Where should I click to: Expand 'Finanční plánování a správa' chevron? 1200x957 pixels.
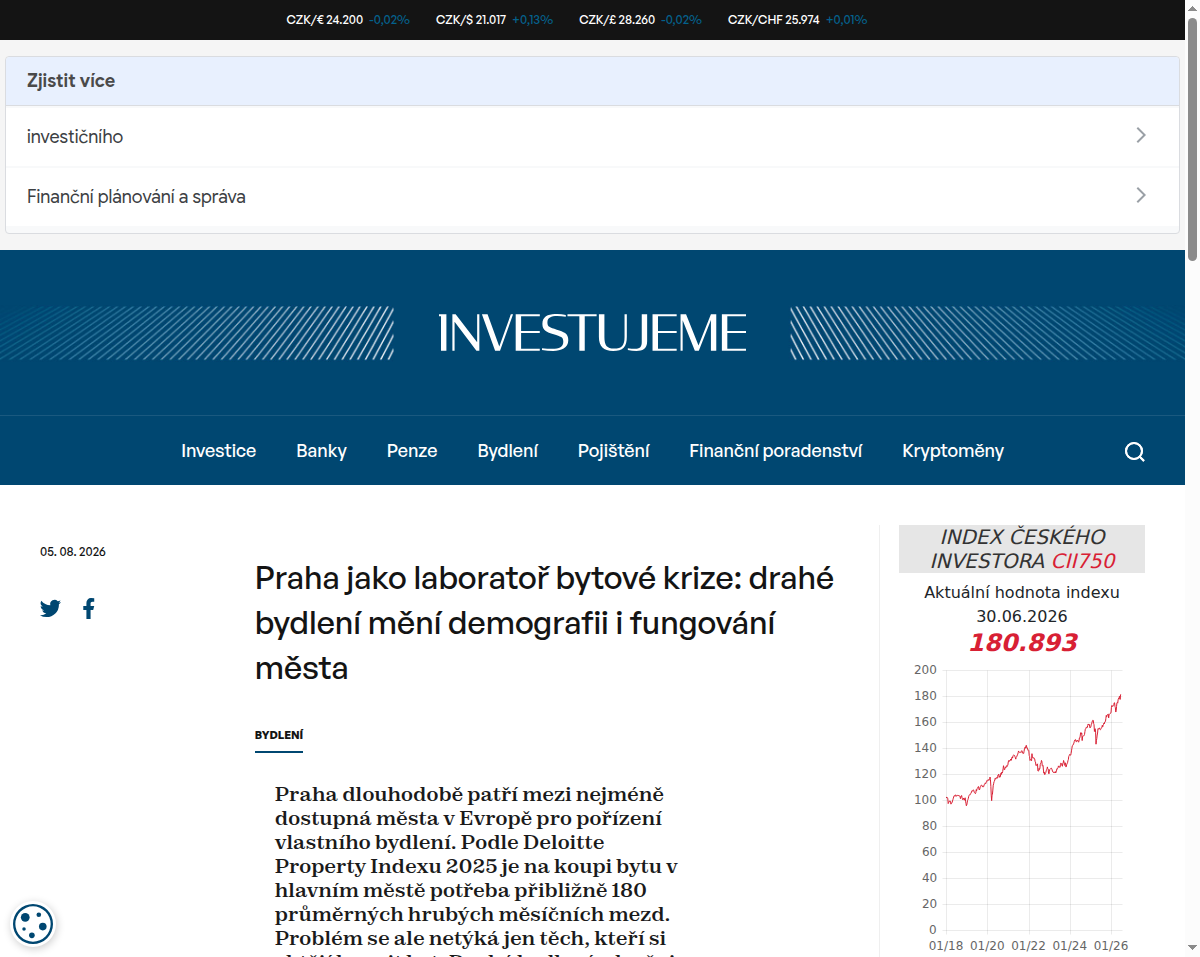1141,196
